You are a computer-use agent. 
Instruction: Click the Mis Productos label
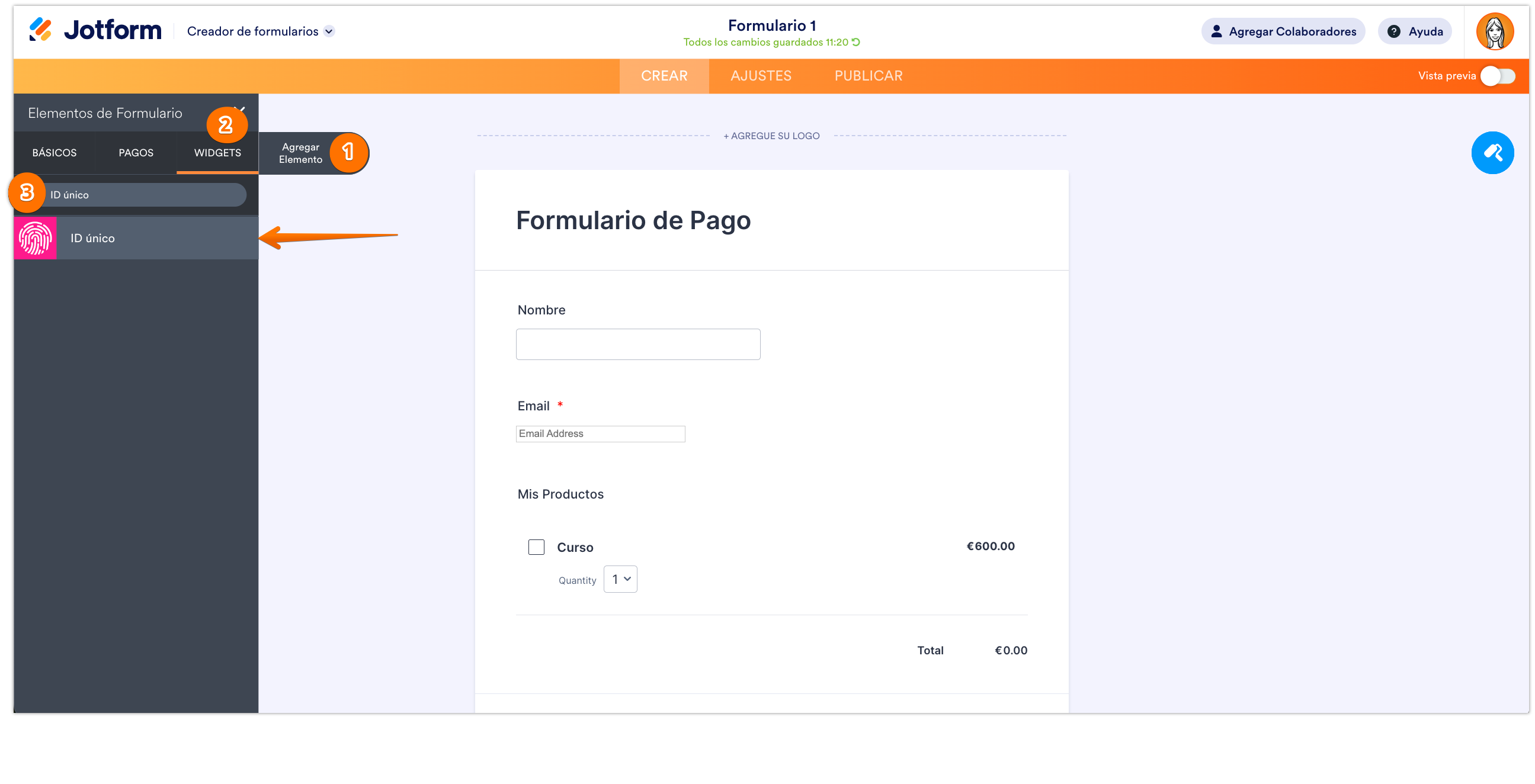point(560,494)
